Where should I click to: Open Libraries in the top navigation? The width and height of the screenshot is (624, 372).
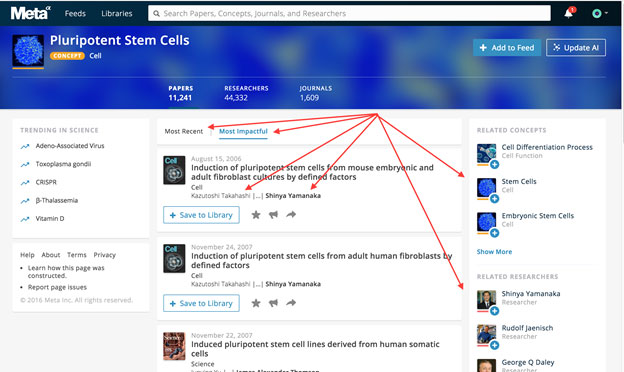[117, 14]
